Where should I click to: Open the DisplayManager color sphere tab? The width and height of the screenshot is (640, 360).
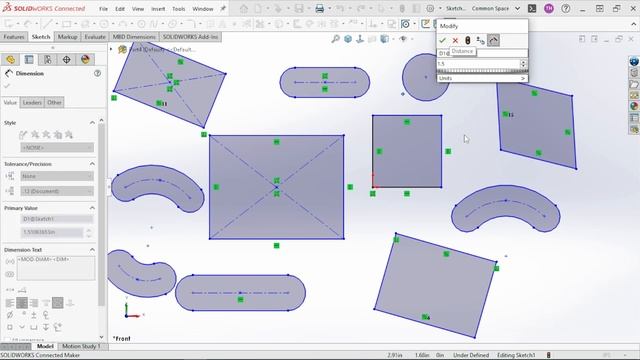tap(85, 60)
